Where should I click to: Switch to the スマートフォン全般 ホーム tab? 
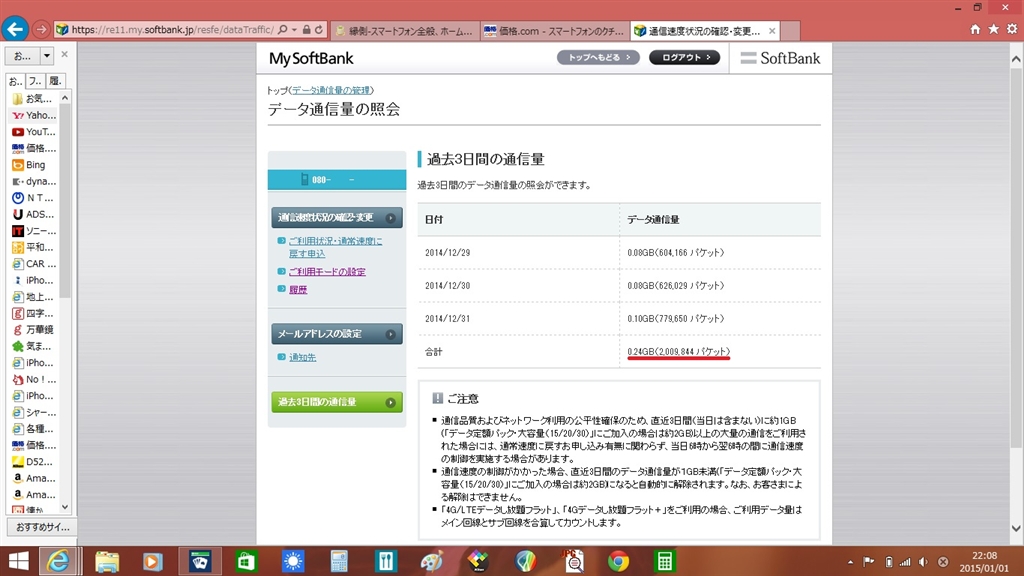(x=405, y=31)
